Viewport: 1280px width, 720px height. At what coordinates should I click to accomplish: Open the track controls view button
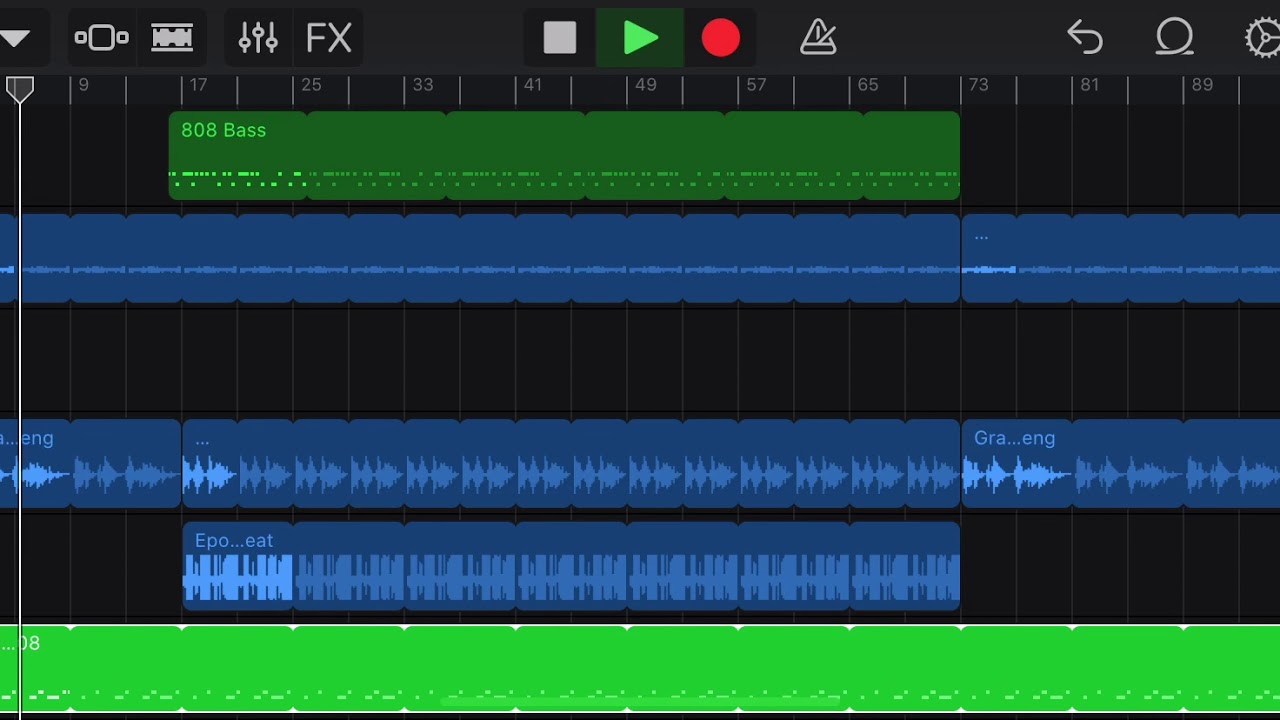coord(102,39)
